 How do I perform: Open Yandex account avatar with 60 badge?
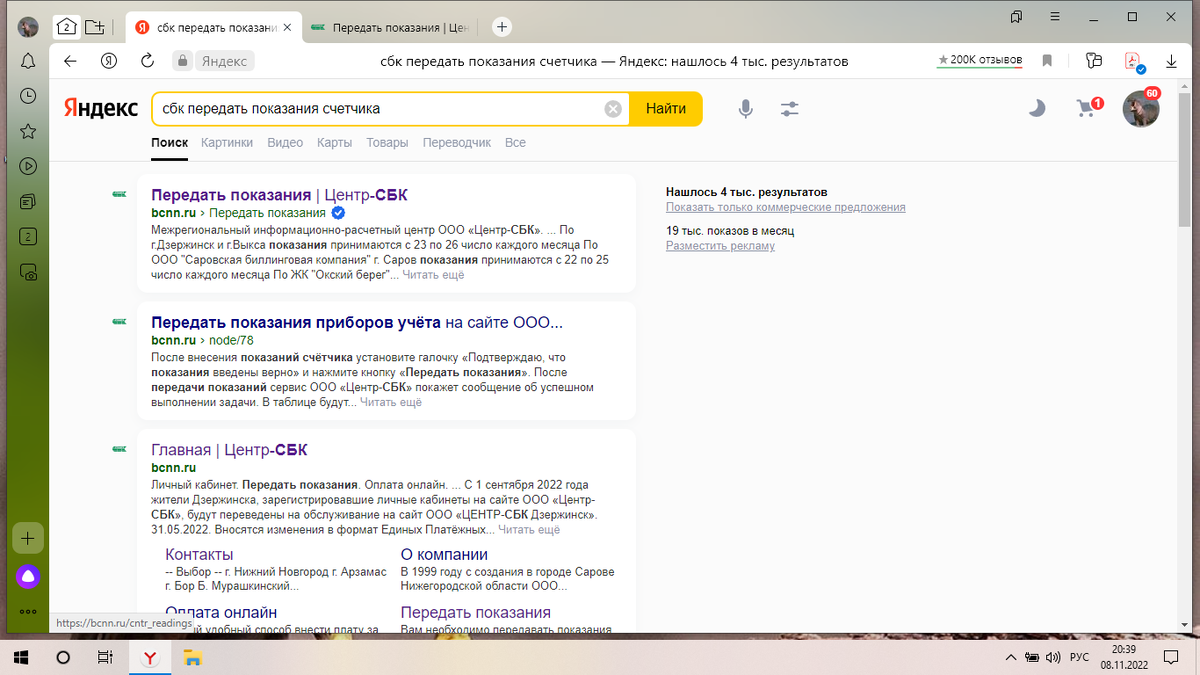1141,107
